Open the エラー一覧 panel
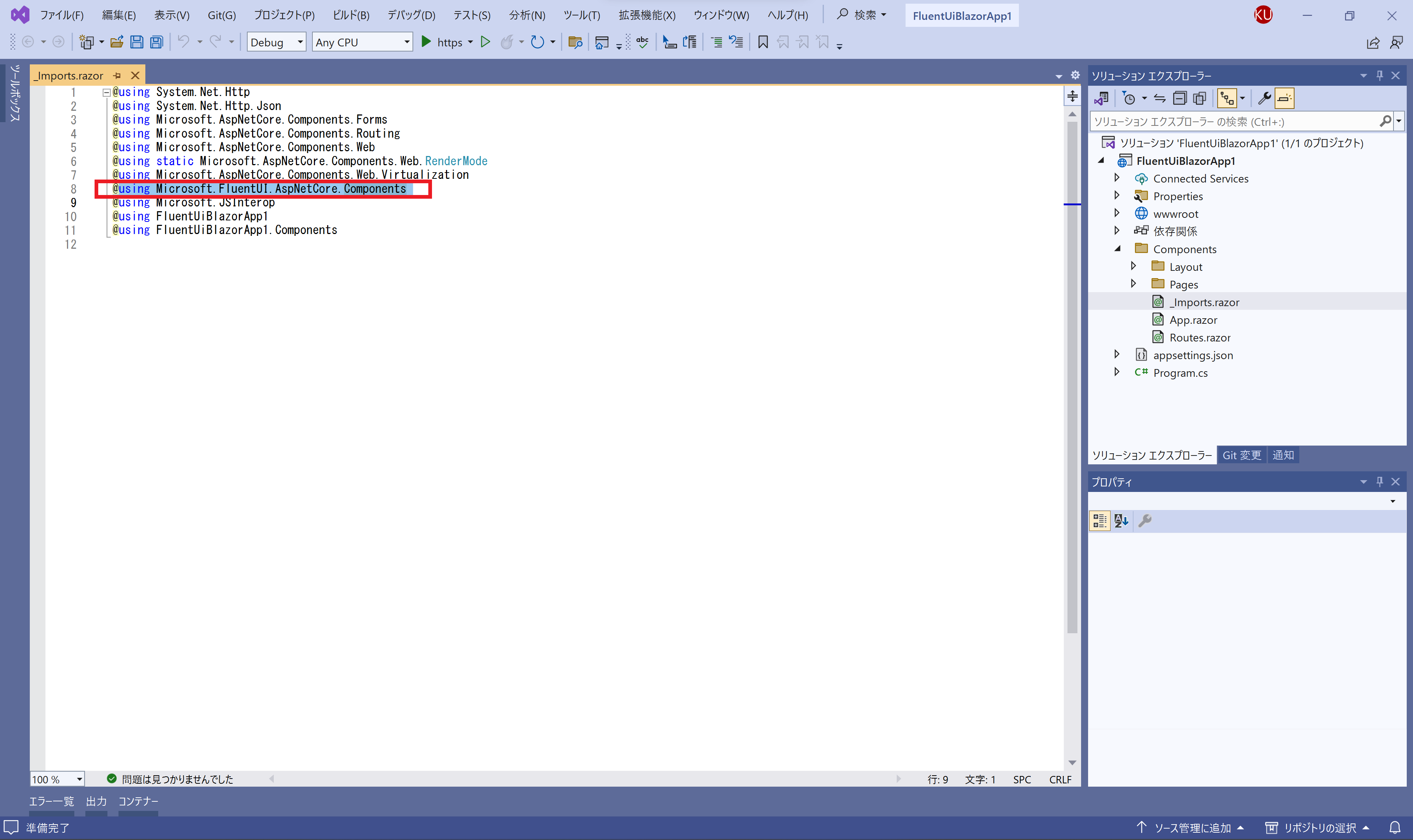The image size is (1413, 840). [x=52, y=801]
